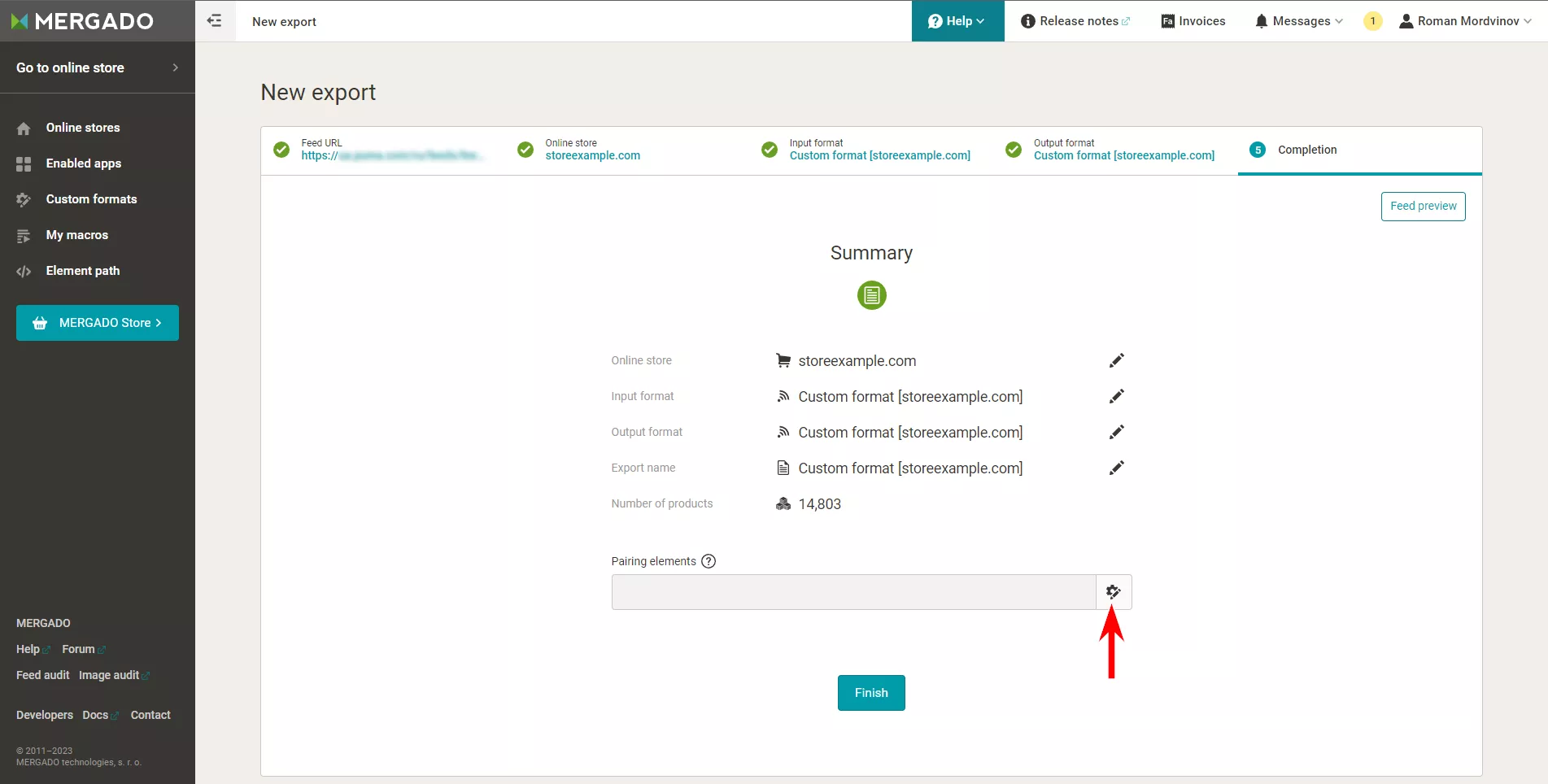Open Forum link in footer

point(83,649)
